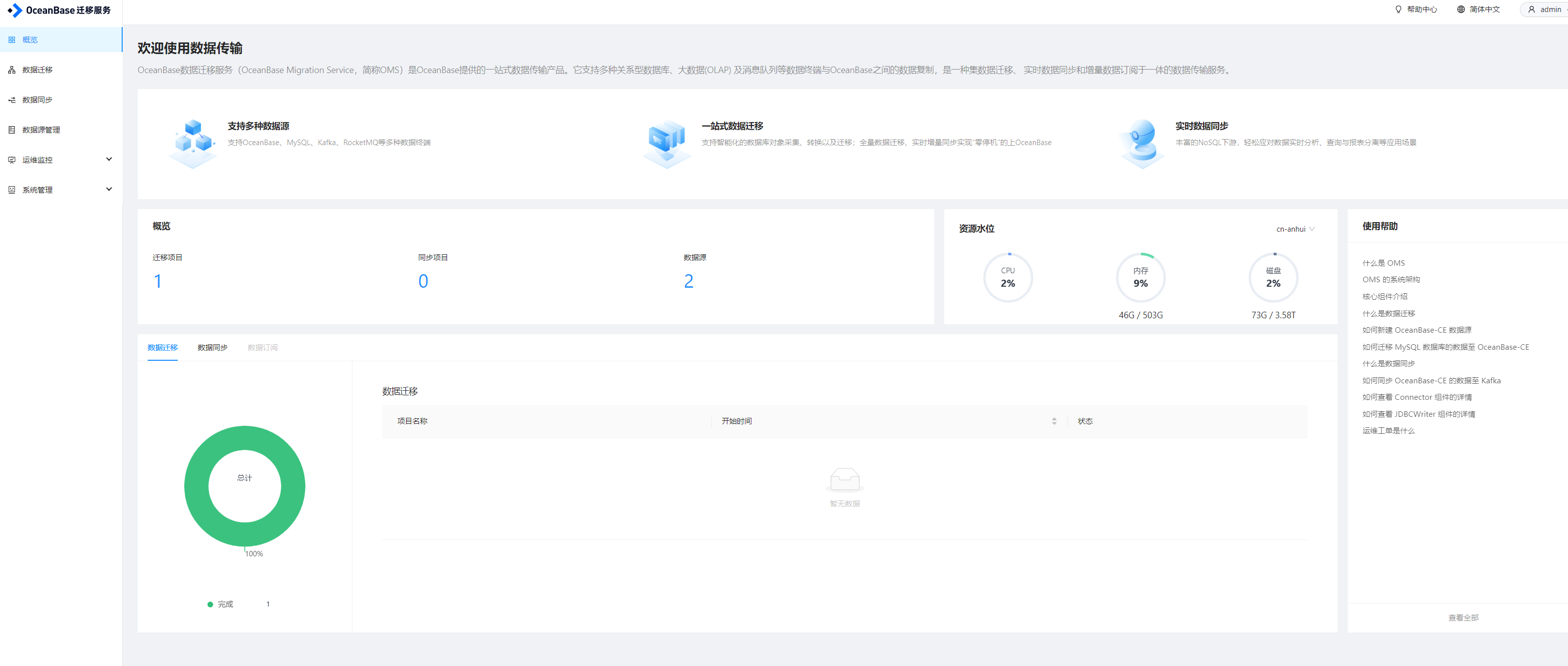Click the 数据源管理 sidebar icon
Viewport: 1568px width, 666px height.
point(12,130)
